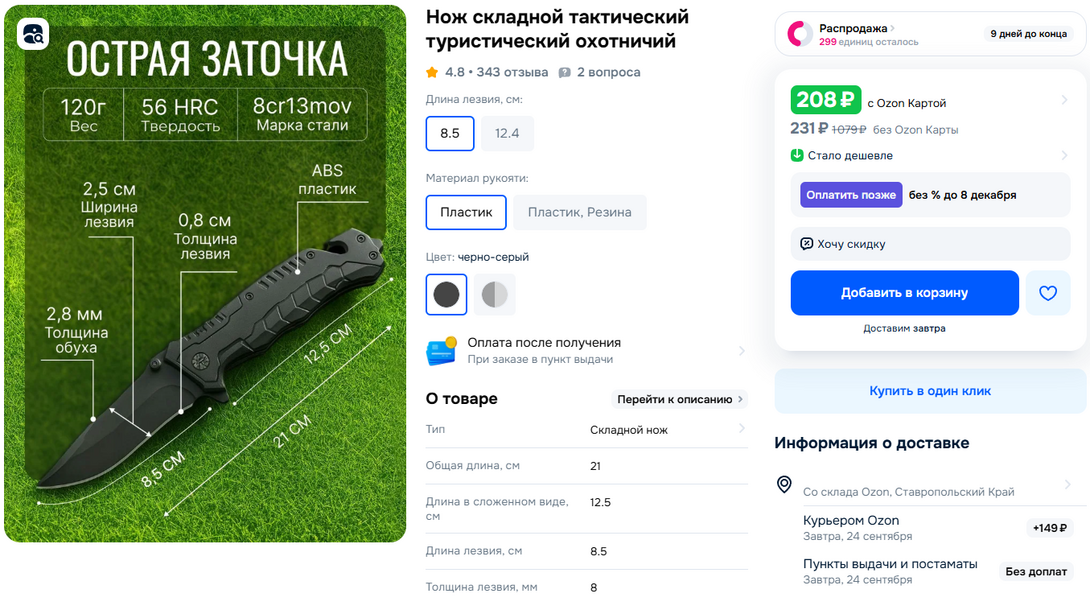Image resolution: width=1090 pixels, height=610 pixels.
Task: Choose Пластик, Резина handle material
Action: (580, 213)
